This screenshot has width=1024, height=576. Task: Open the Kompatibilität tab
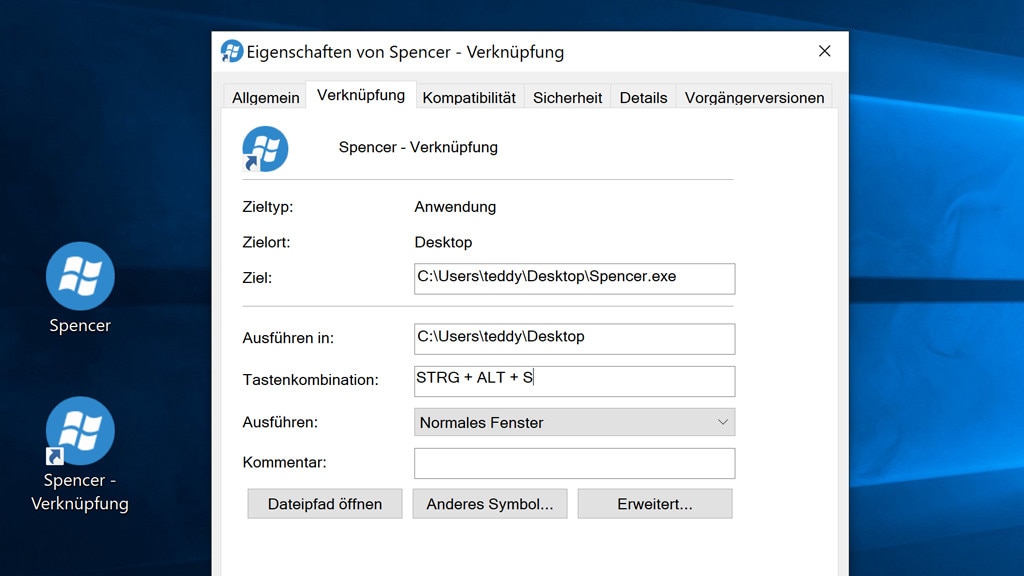point(467,97)
